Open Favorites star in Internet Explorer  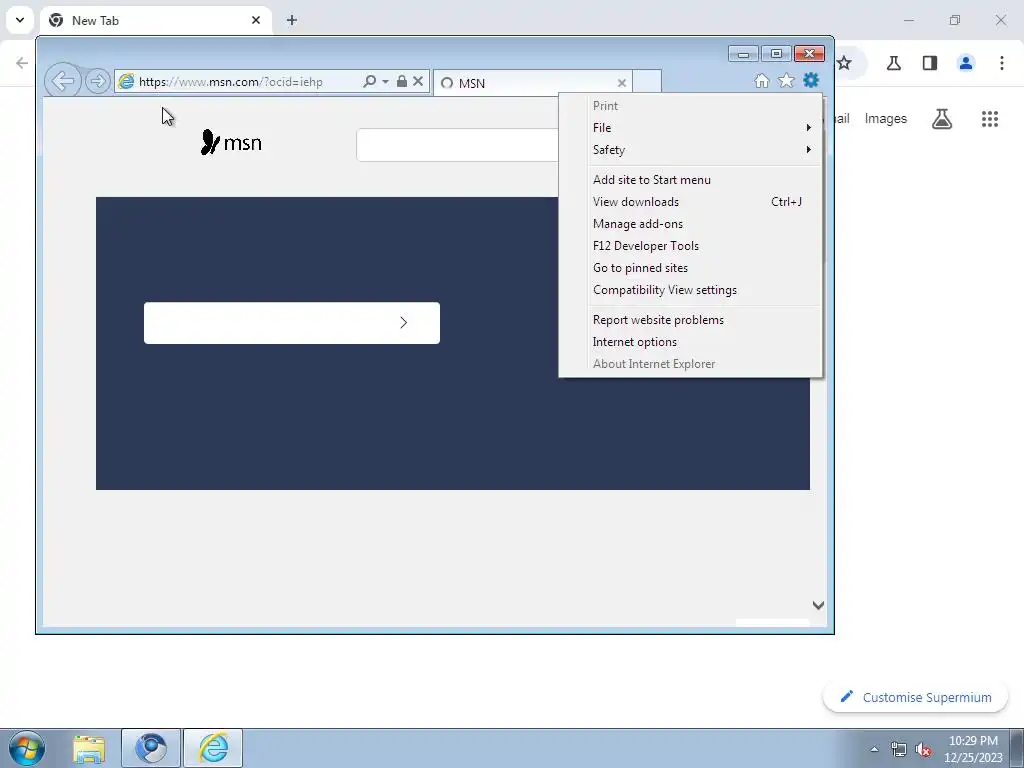click(786, 80)
